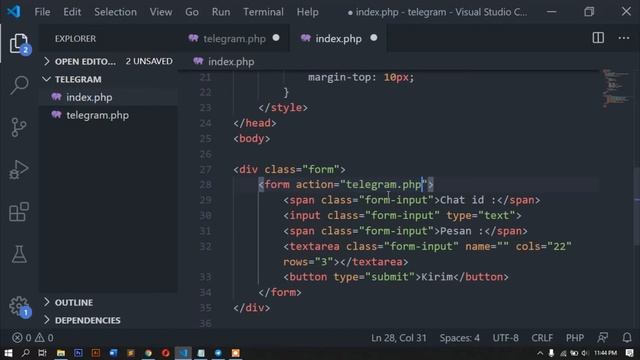The height and width of the screenshot is (360, 640).
Task: Click the unsaved dot on index.php tab
Action: (x=374, y=38)
